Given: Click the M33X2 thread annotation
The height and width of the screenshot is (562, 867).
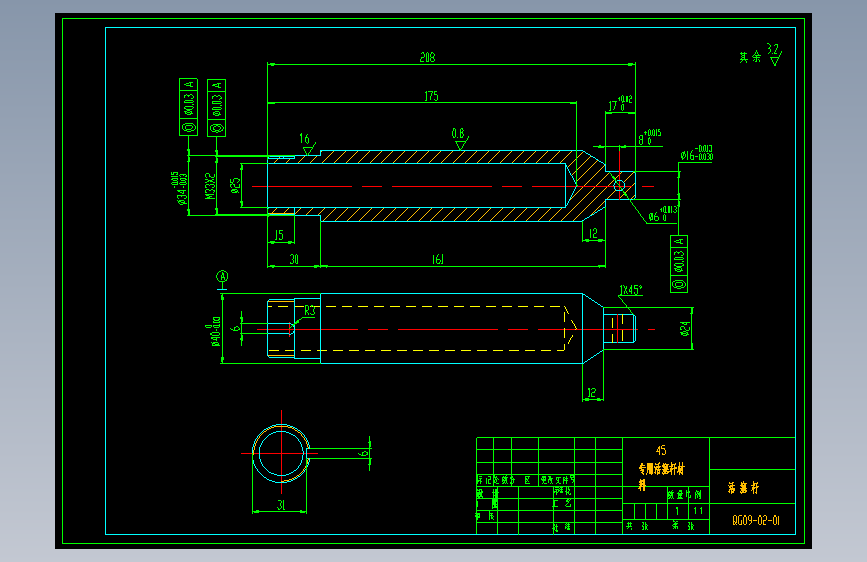Looking at the screenshot, I should click(x=210, y=186).
